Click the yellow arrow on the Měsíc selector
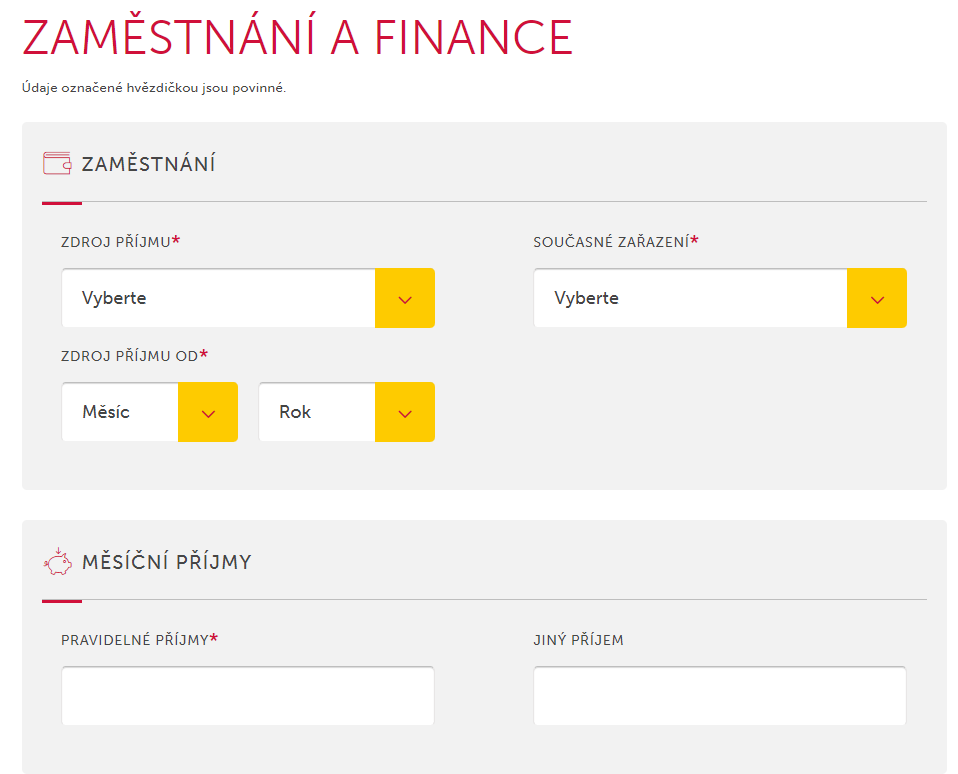The width and height of the screenshot is (958, 774). pos(207,411)
